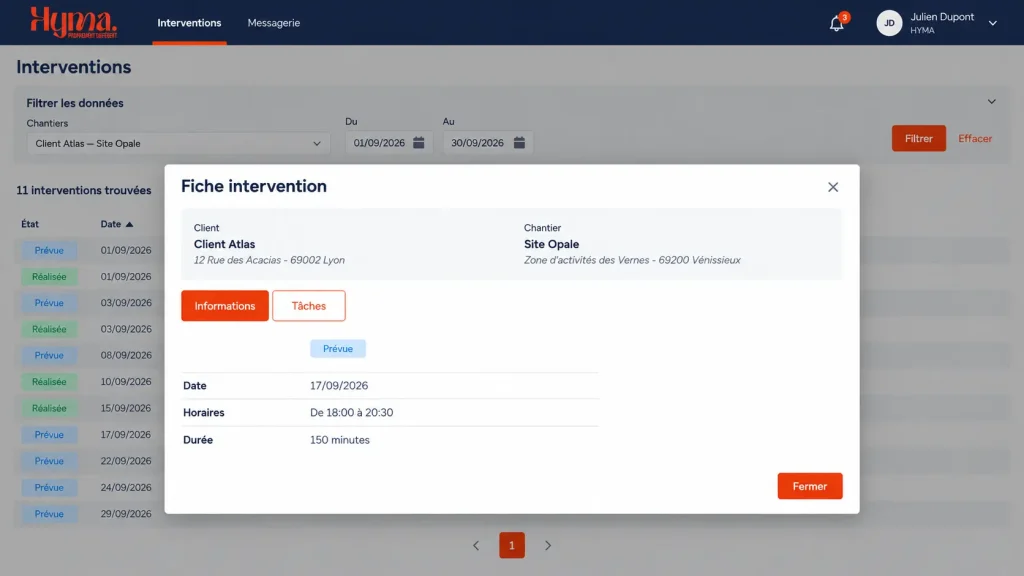This screenshot has height=576, width=1024.
Task: Click the JD user avatar
Action: (889, 23)
